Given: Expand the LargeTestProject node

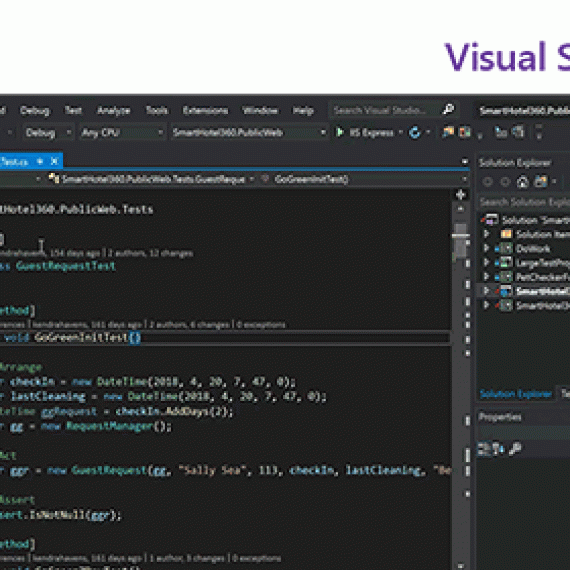Looking at the screenshot, I should click(x=486, y=262).
